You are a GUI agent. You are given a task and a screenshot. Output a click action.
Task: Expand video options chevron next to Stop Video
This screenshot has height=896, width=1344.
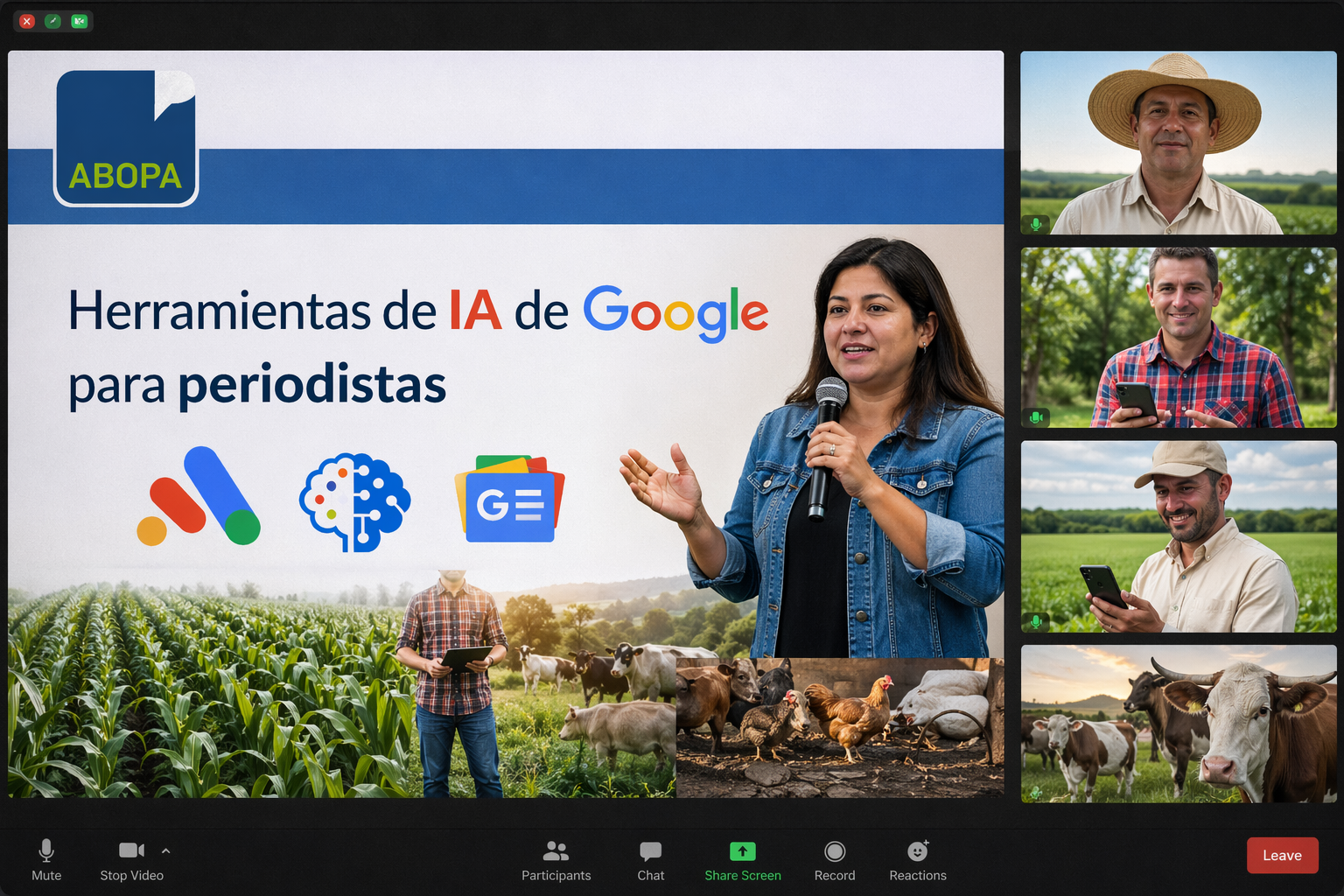[166, 850]
